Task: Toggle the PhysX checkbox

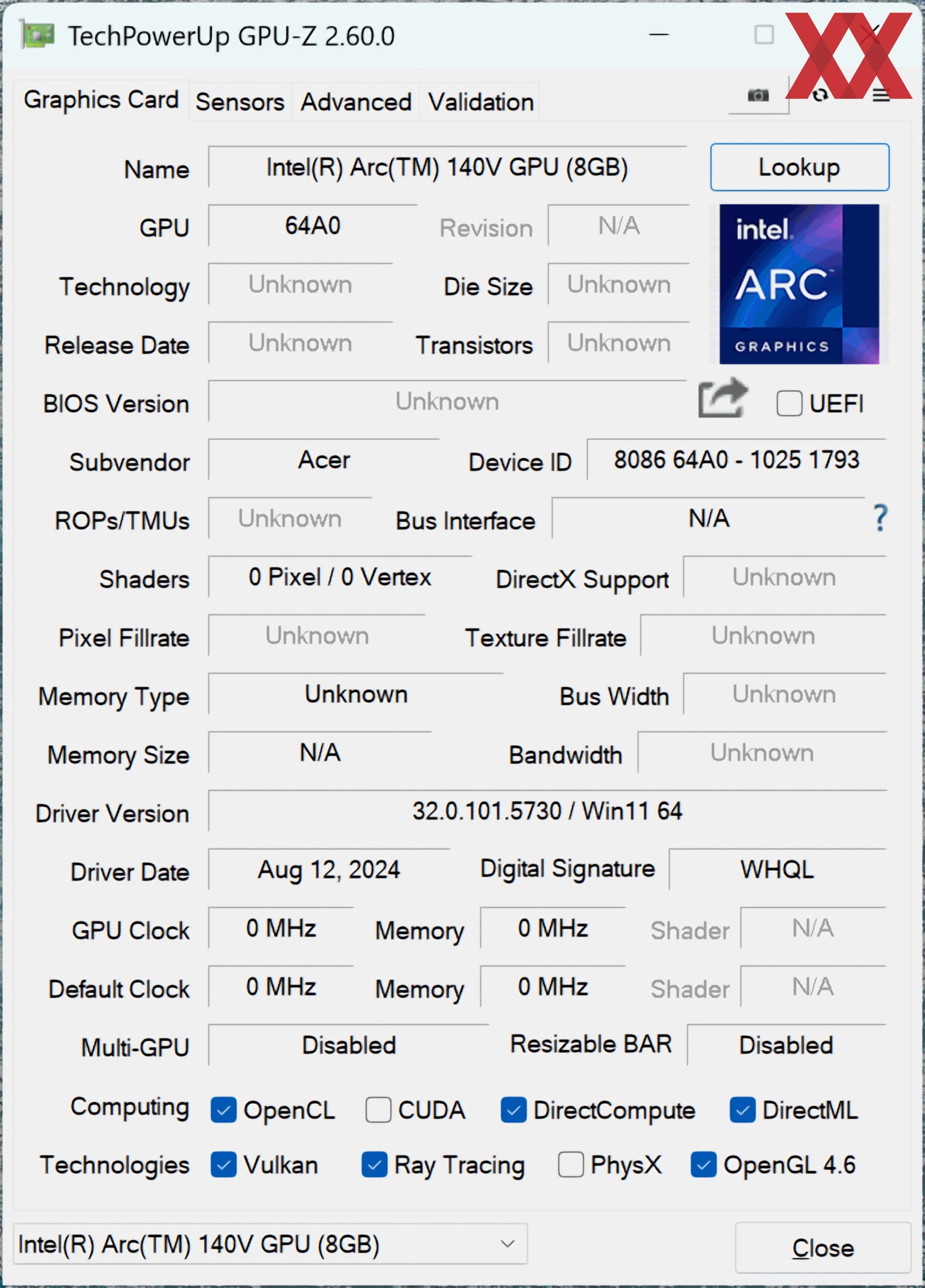Action: pos(571,1165)
